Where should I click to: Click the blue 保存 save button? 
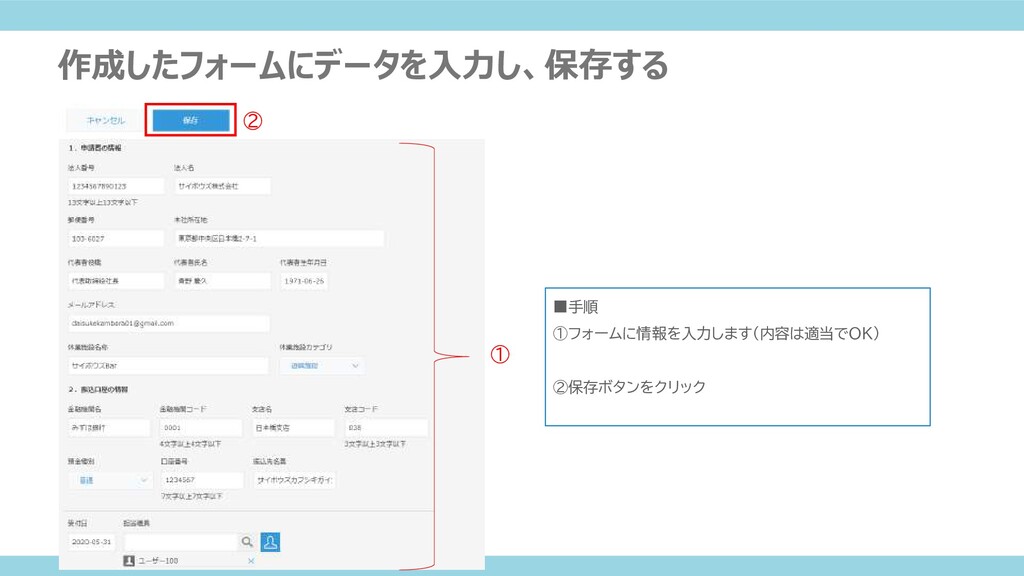191,120
